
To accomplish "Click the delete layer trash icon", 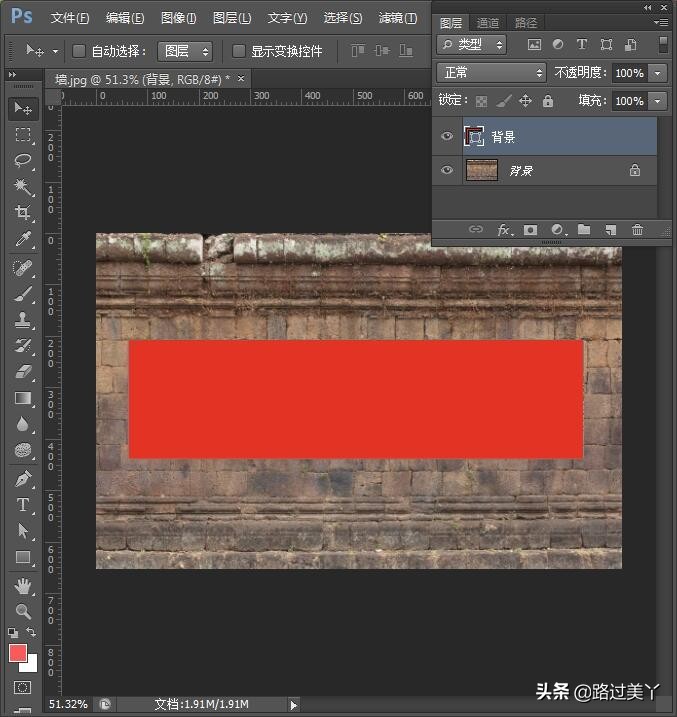I will (637, 229).
